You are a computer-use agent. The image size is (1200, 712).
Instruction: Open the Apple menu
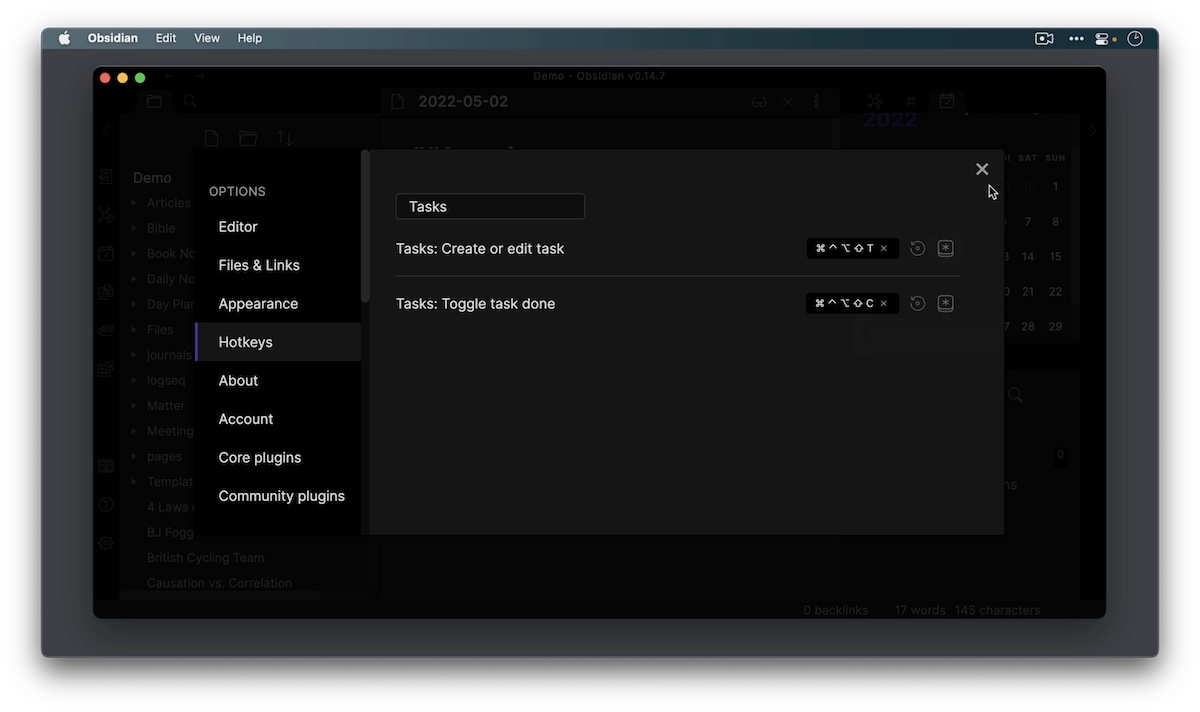65,38
